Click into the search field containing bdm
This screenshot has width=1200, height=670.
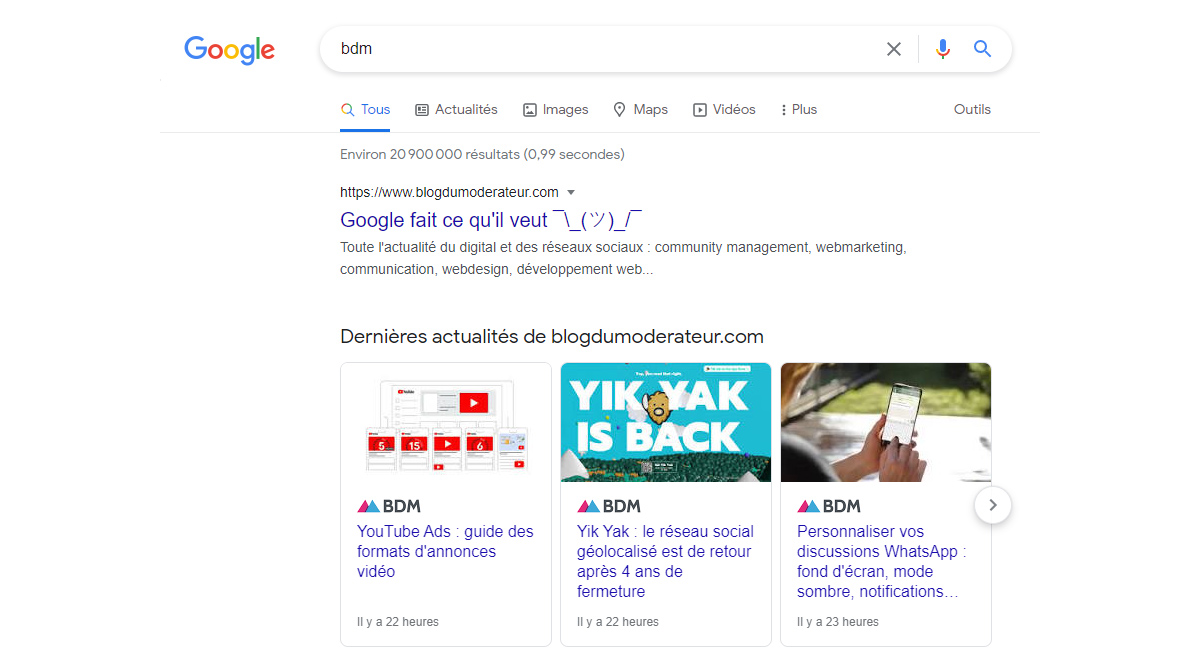coord(600,49)
